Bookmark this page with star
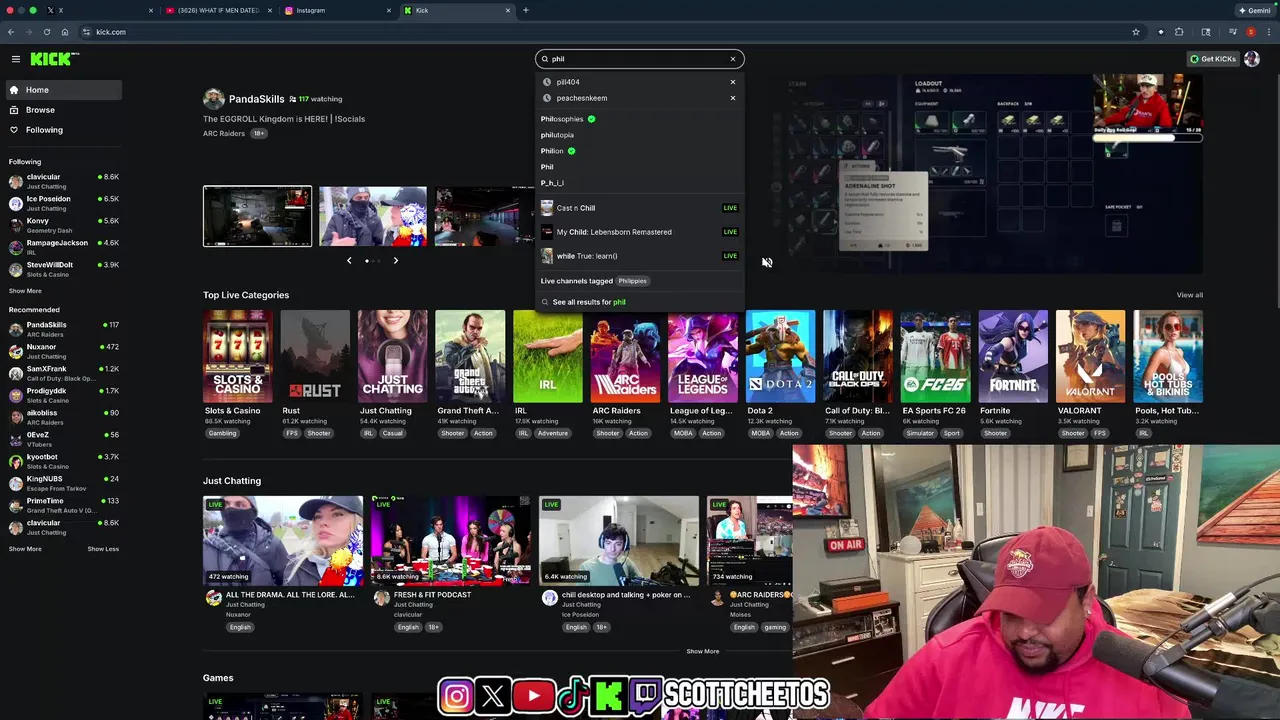The image size is (1280, 720). pos(1136,32)
